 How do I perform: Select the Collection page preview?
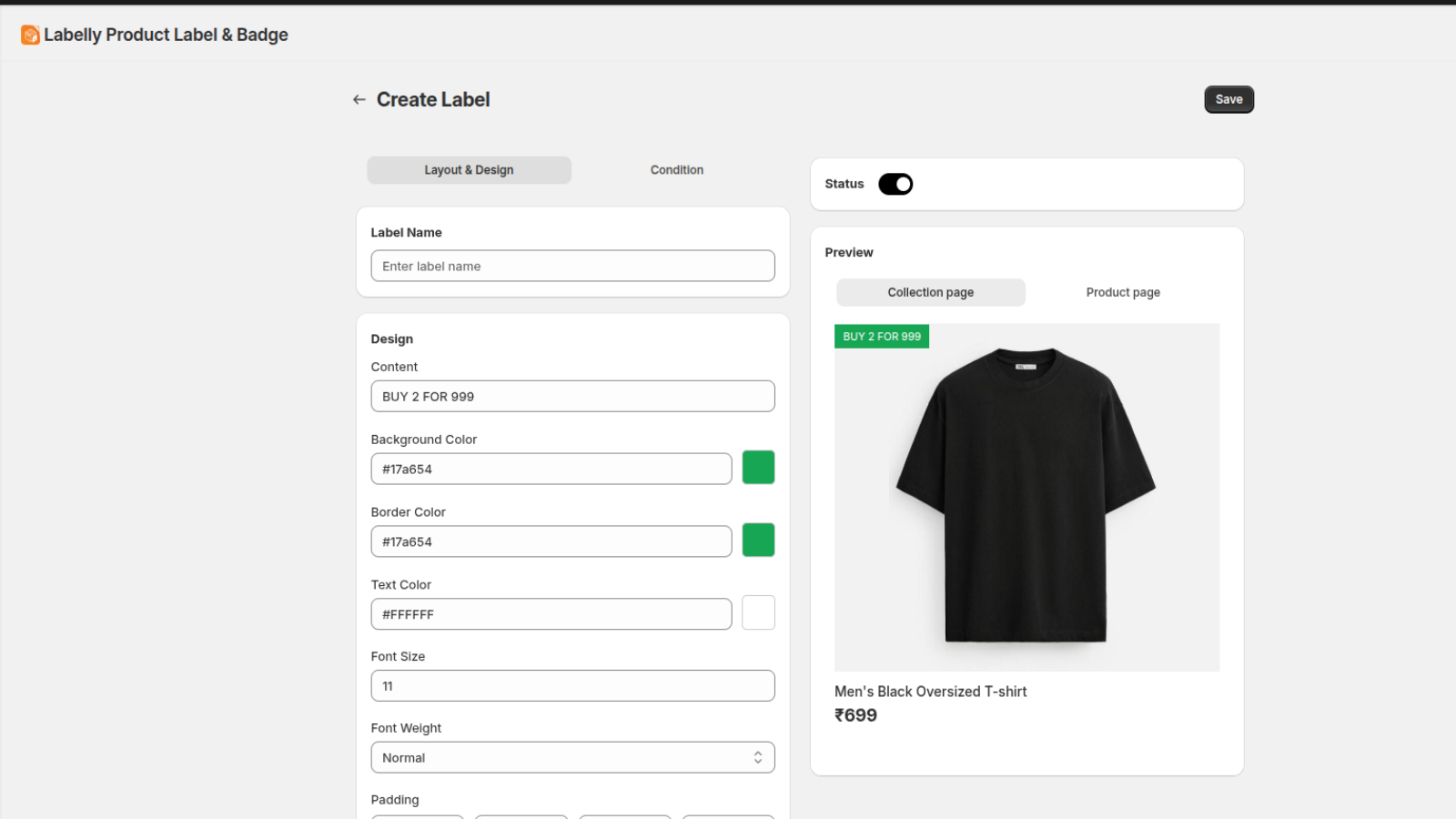(x=930, y=292)
